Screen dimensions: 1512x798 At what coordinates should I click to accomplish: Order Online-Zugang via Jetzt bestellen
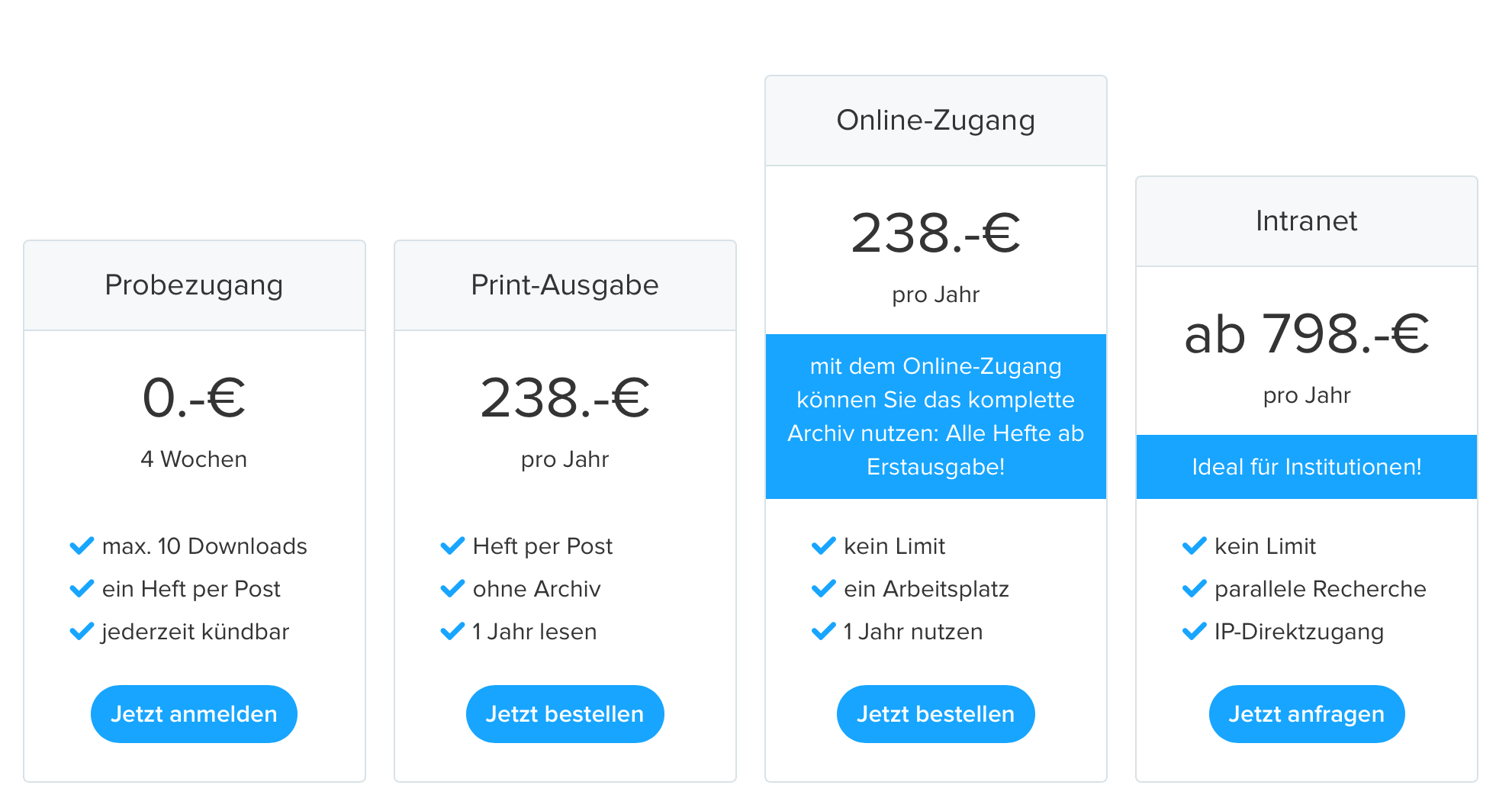click(x=935, y=714)
